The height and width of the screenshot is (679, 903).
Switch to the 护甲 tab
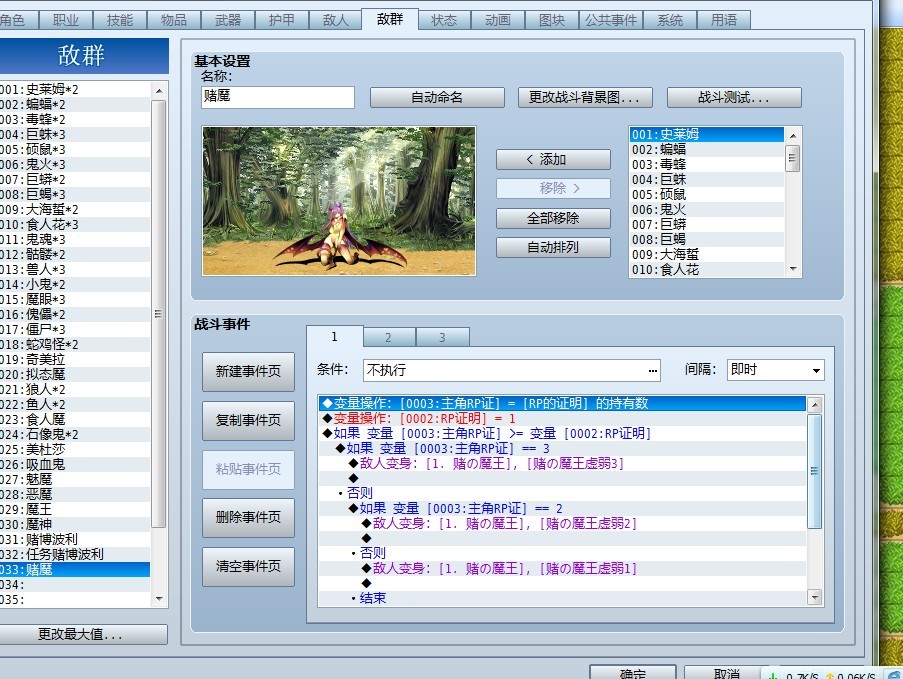(x=282, y=20)
